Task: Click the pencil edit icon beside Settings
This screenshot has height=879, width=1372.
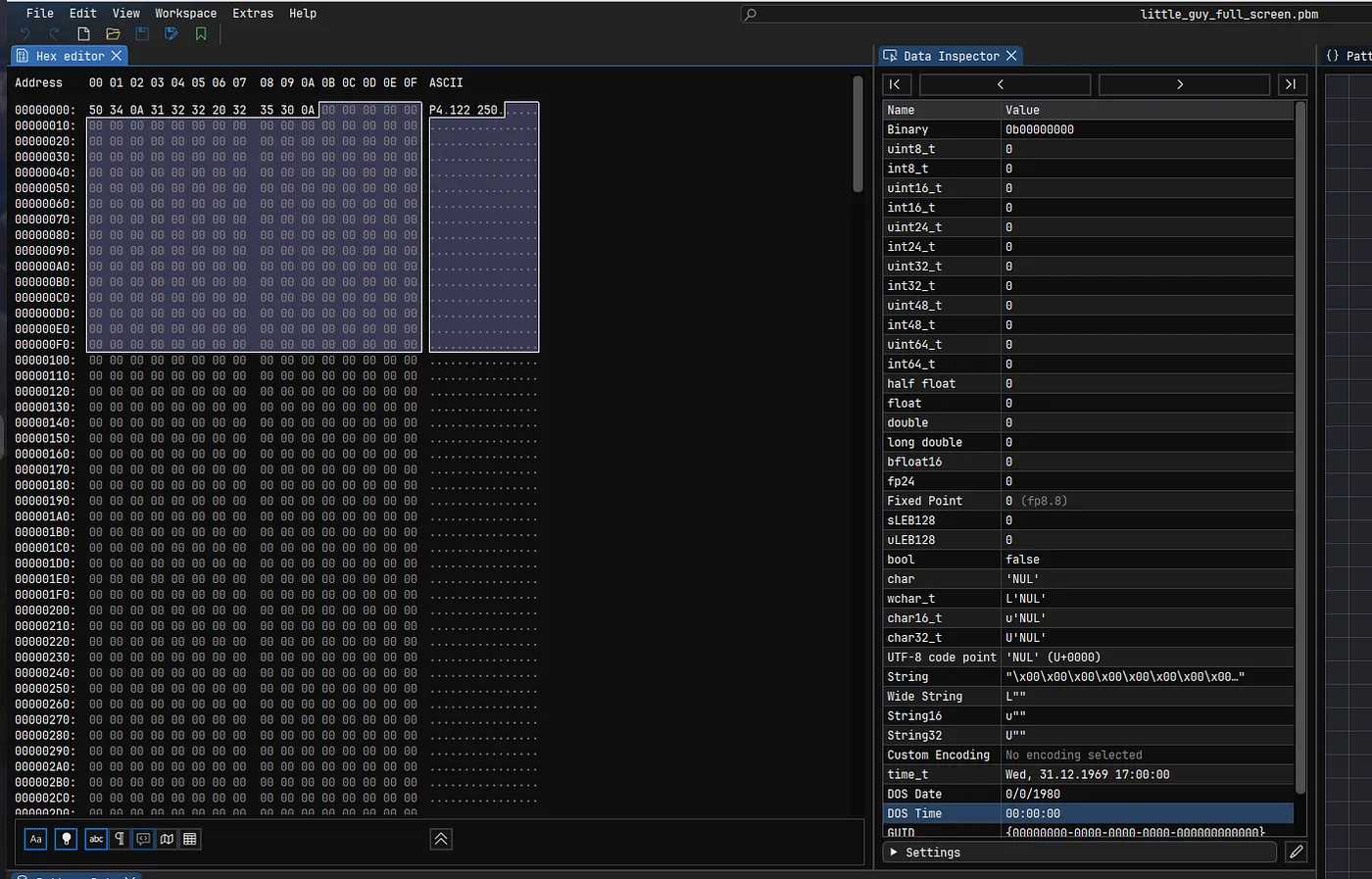Action: (x=1296, y=852)
